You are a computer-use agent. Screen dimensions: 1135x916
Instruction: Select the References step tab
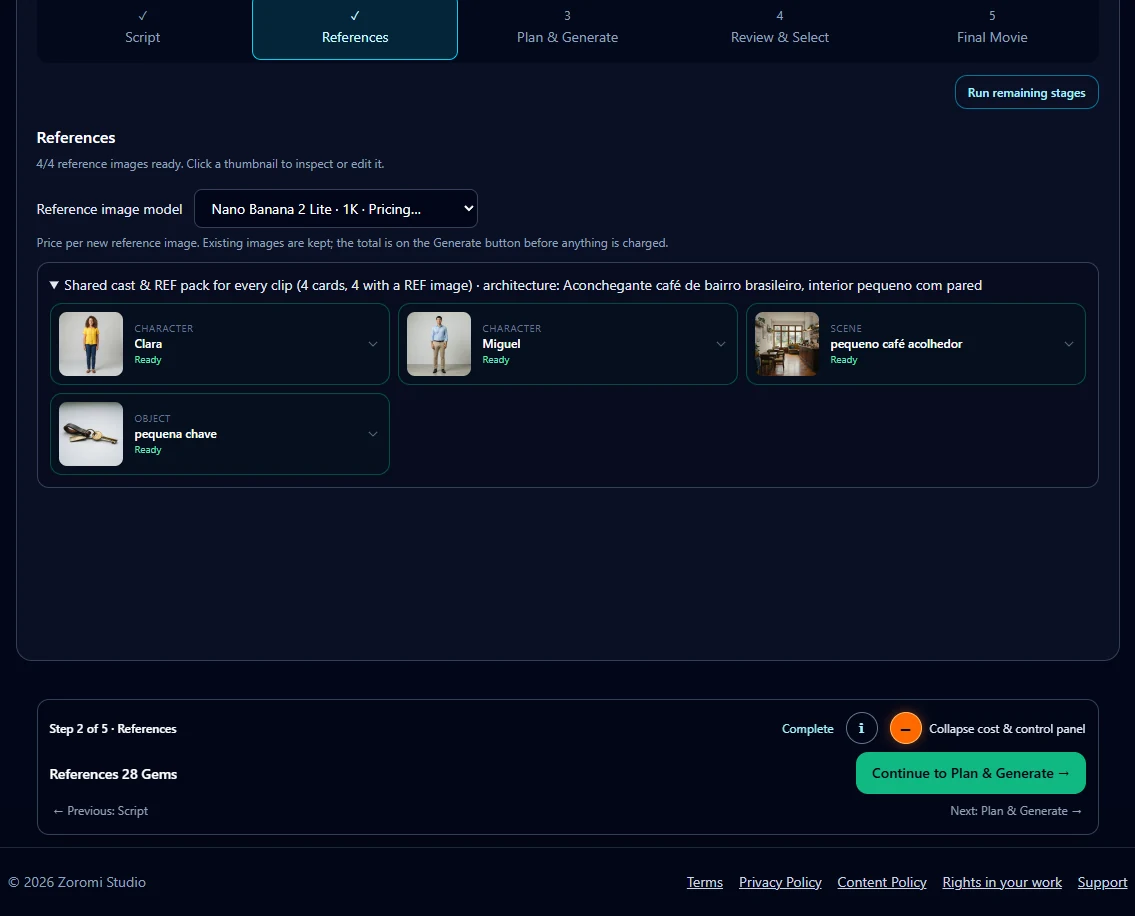[x=355, y=27]
